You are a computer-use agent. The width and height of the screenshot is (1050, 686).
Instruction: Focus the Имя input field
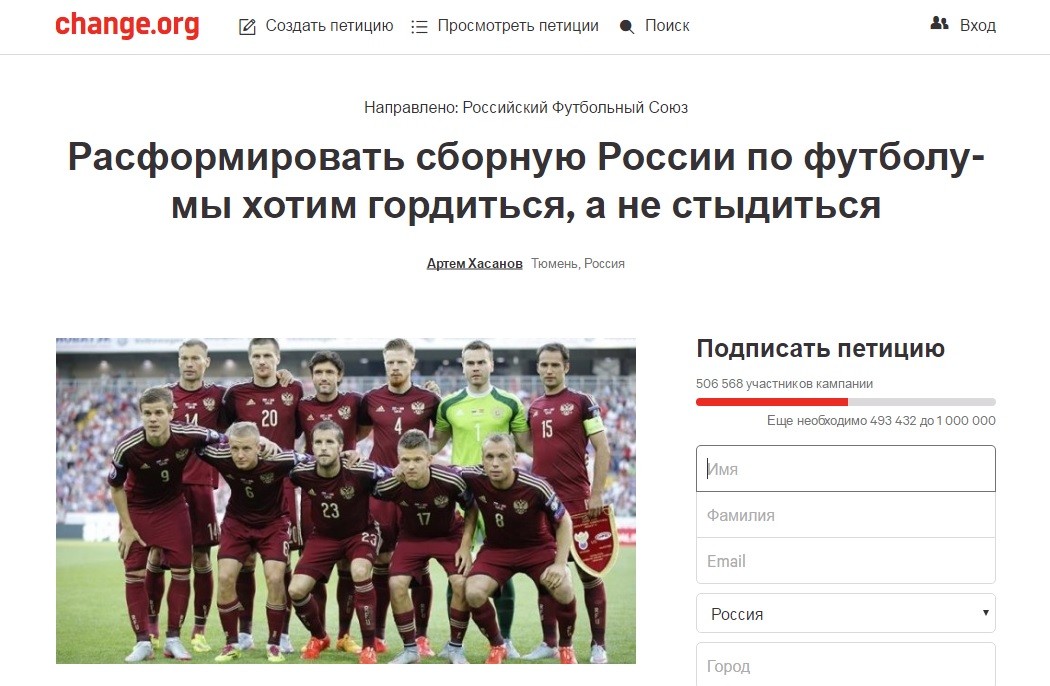(846, 468)
